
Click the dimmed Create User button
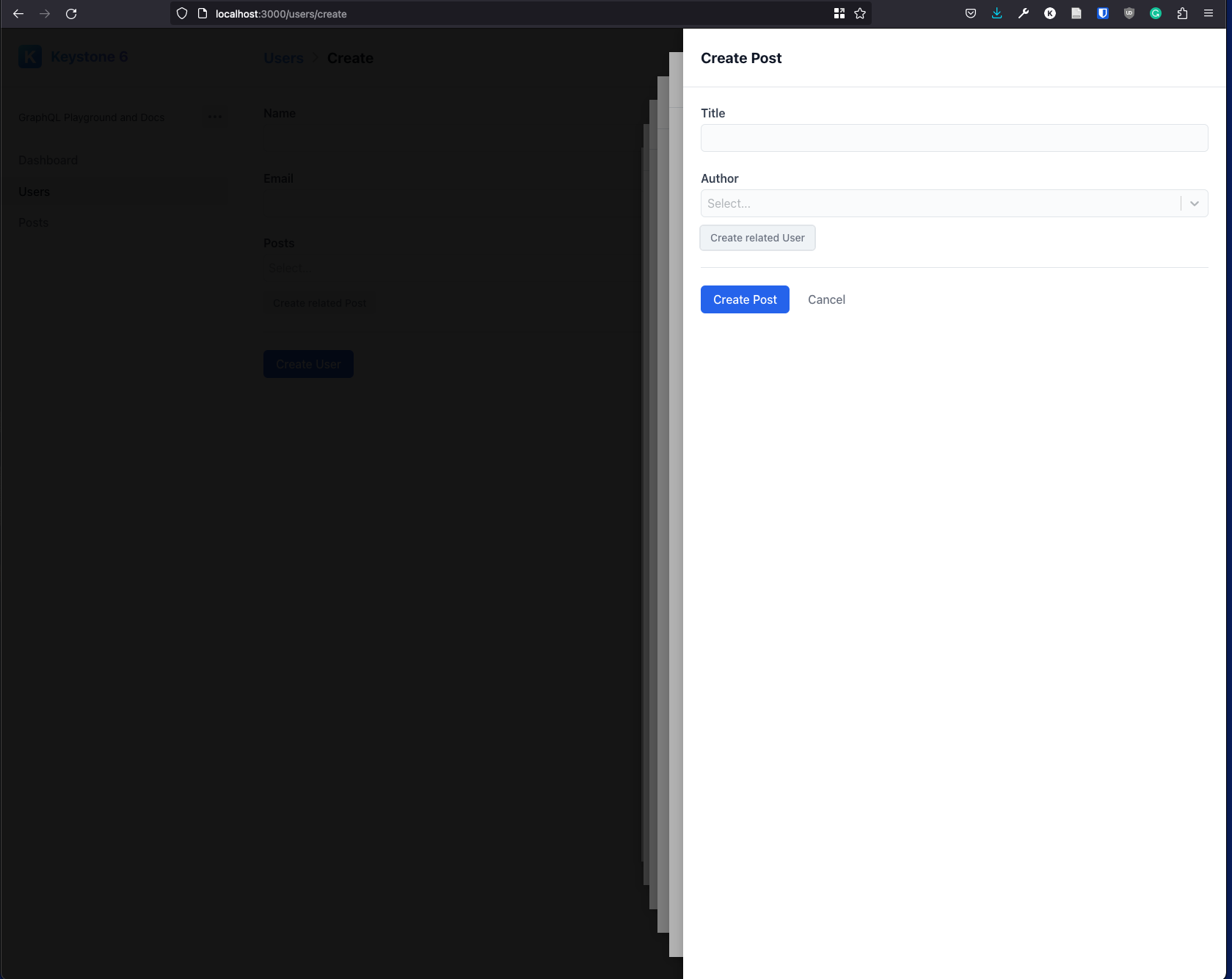point(308,364)
